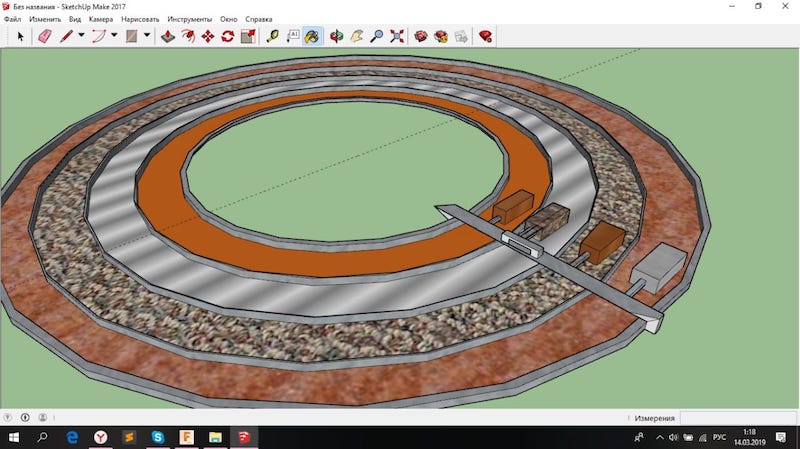Choose the Rotate tool

228,36
